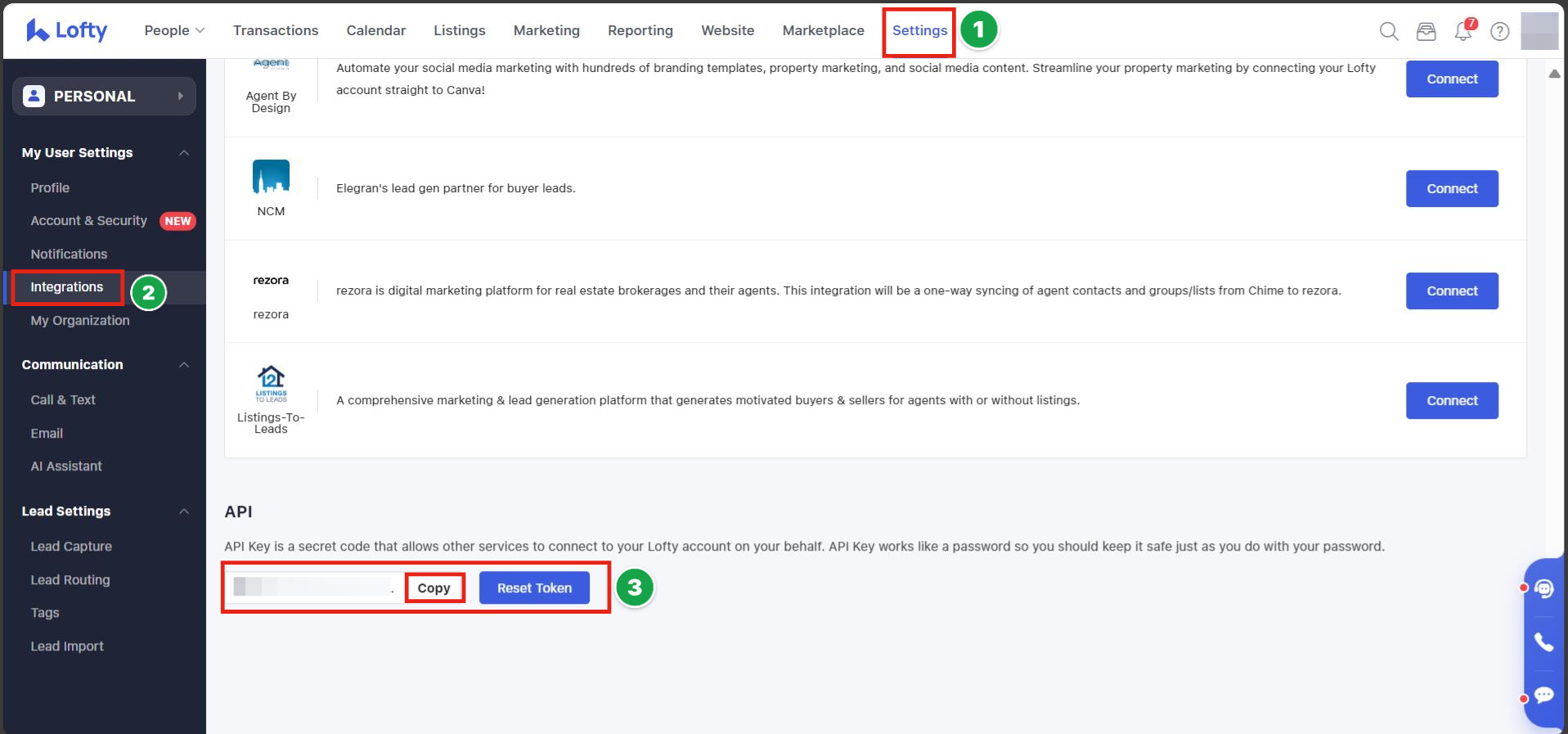The image size is (1568, 734).
Task: Go to the Transactions tab
Action: click(276, 30)
